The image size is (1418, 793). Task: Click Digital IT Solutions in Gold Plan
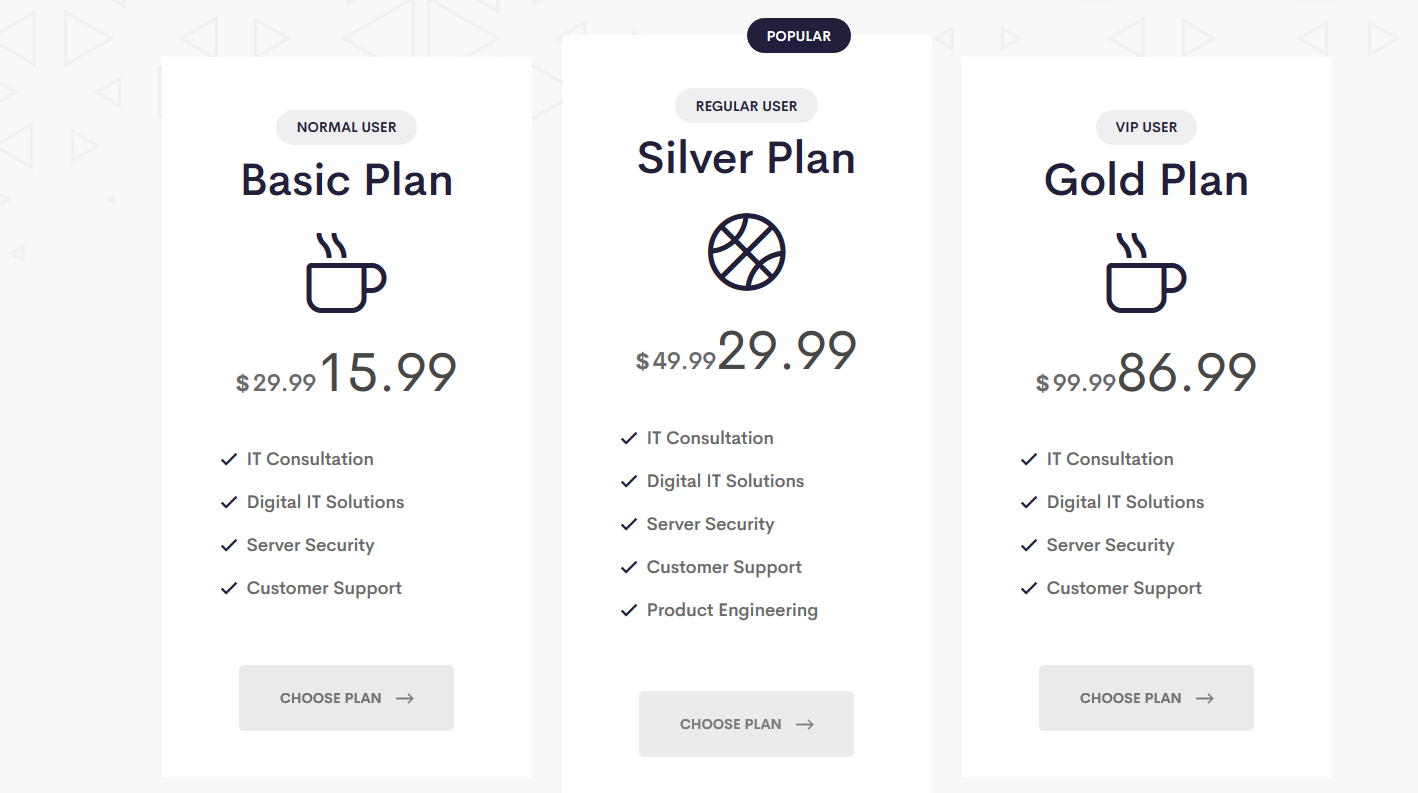1125,502
